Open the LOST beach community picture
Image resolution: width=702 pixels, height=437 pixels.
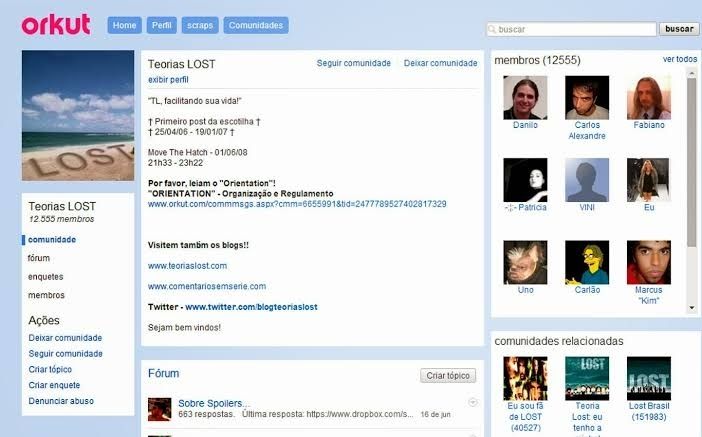(x=78, y=115)
